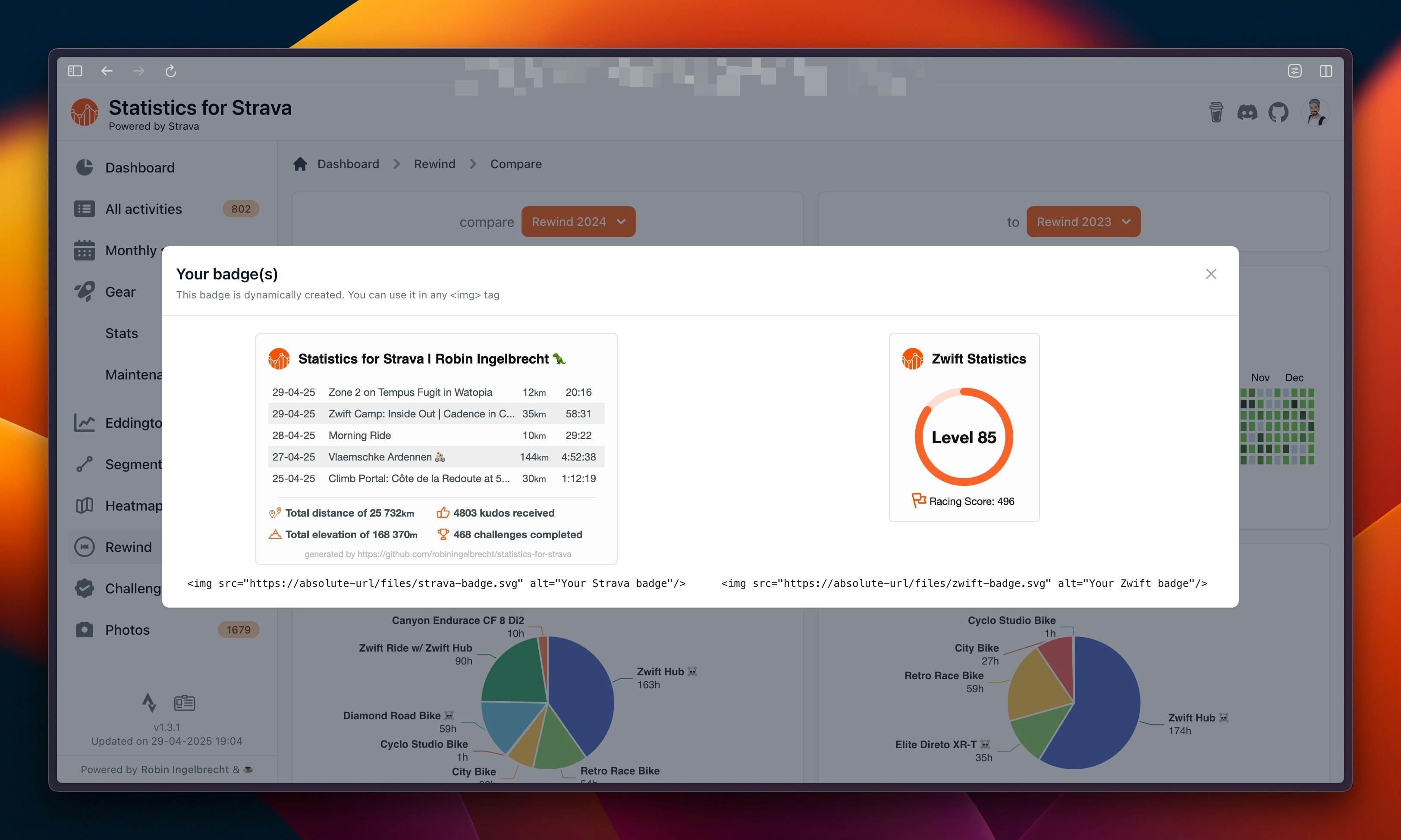This screenshot has height=840, width=1401.
Task: Click 'Total distance of 25 732km' stat
Action: click(x=349, y=513)
